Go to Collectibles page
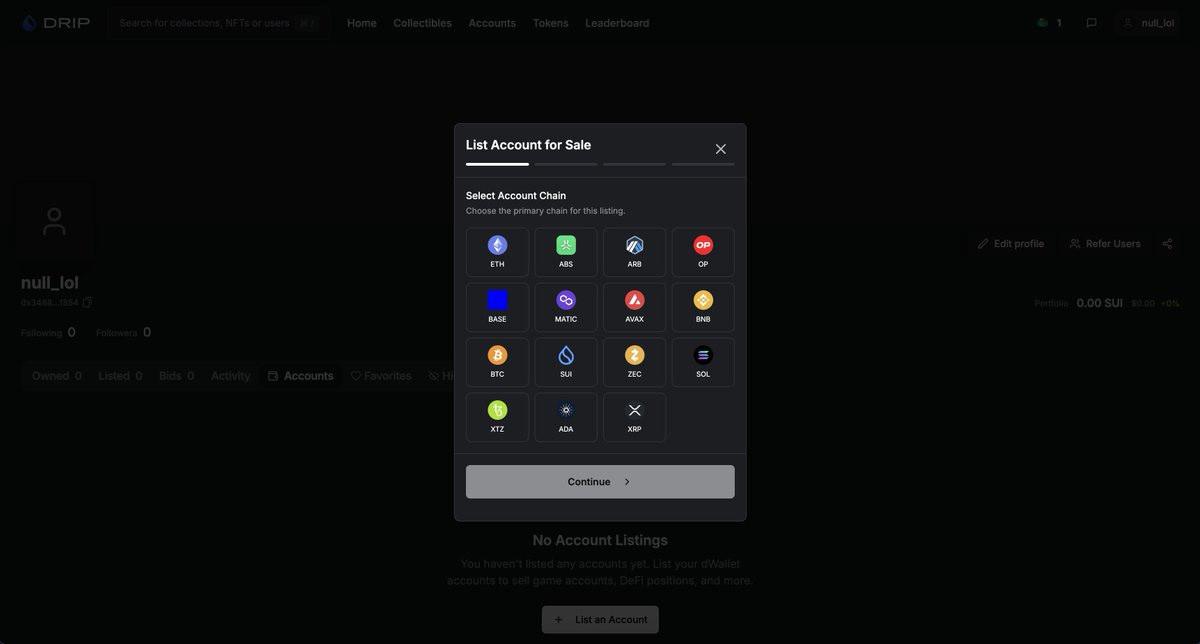1200x644 pixels. [422, 23]
